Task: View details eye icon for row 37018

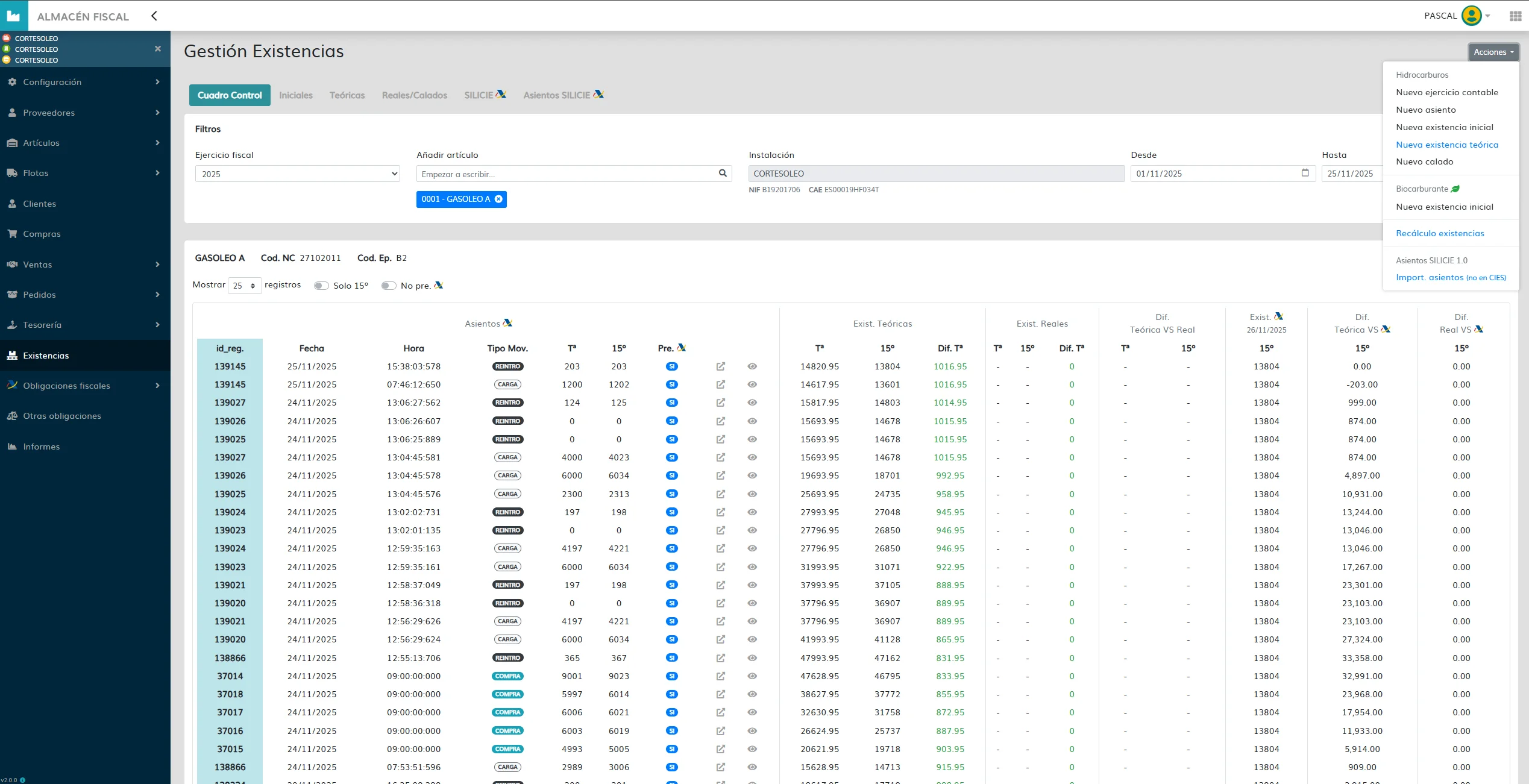Action: 752,694
